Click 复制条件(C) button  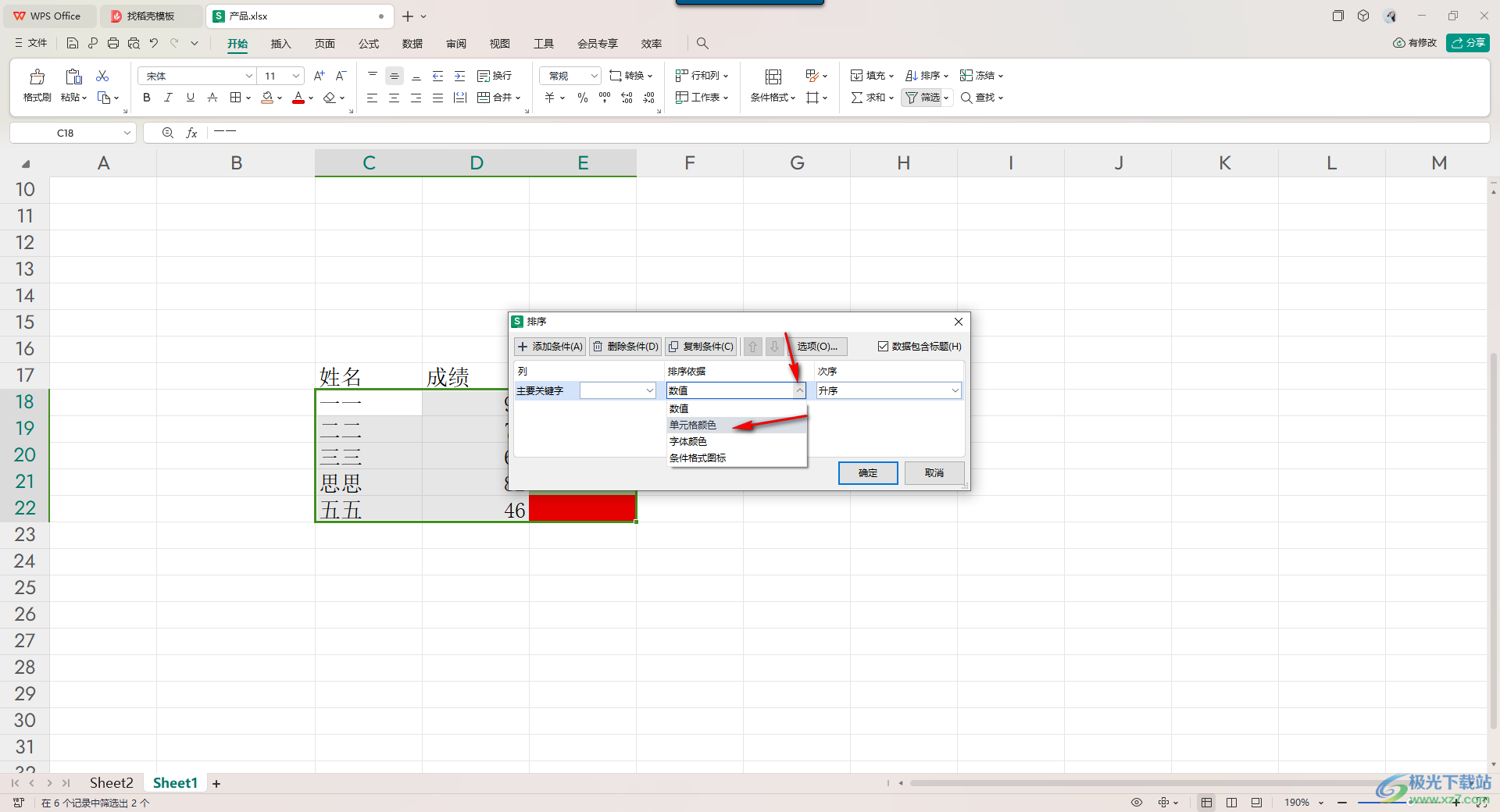[x=701, y=346]
